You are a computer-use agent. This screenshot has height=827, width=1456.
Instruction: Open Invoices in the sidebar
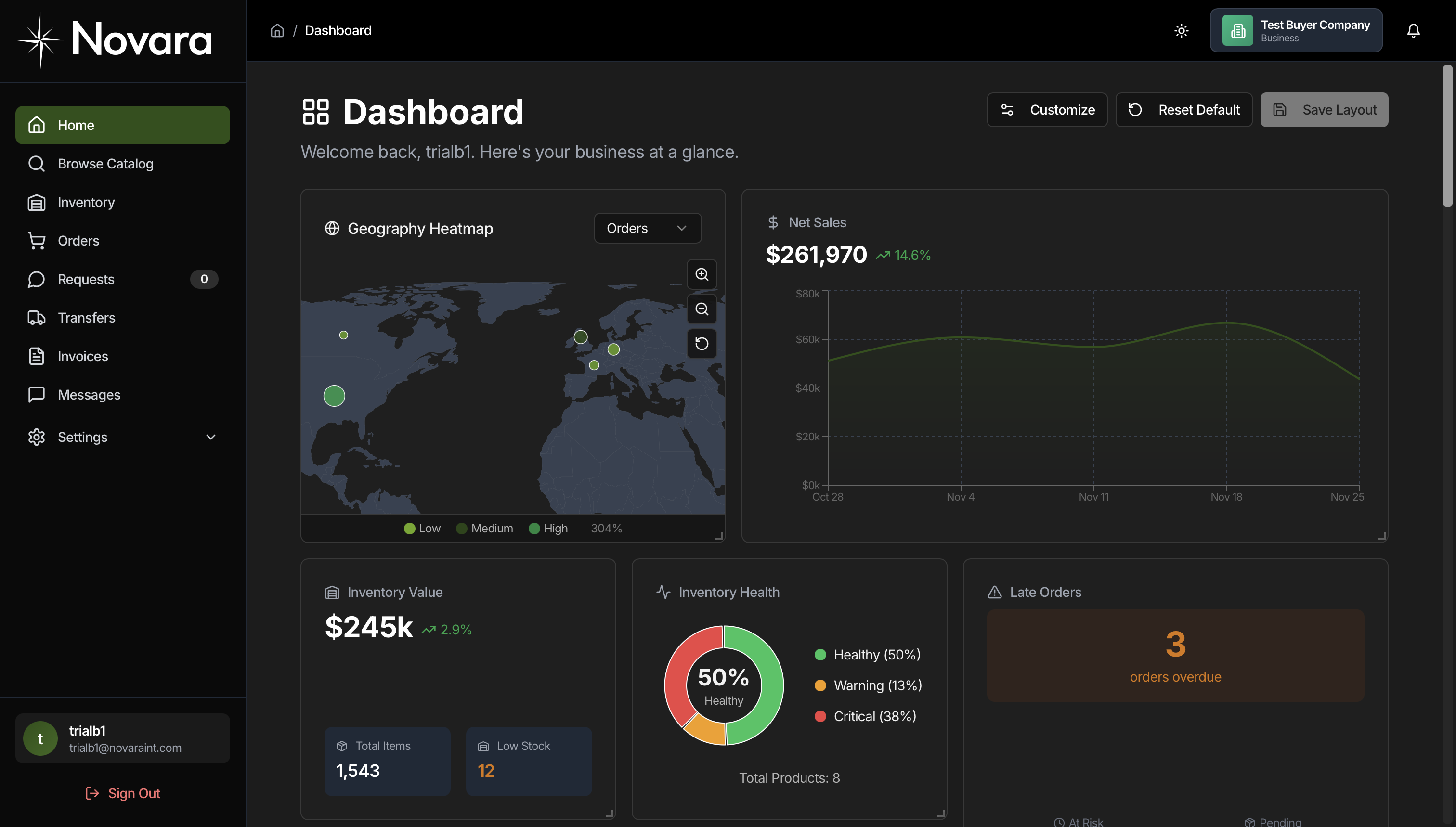(x=123, y=356)
